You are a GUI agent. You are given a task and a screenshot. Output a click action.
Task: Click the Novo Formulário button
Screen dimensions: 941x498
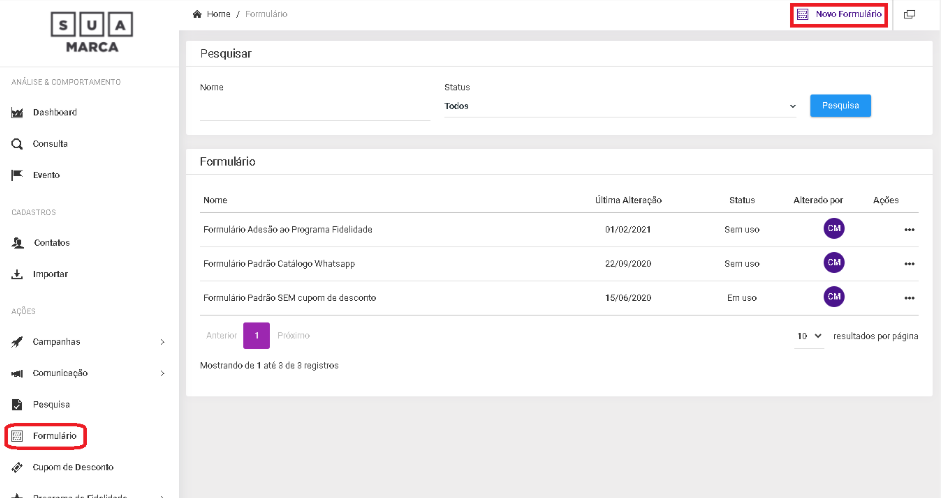[x=840, y=15]
